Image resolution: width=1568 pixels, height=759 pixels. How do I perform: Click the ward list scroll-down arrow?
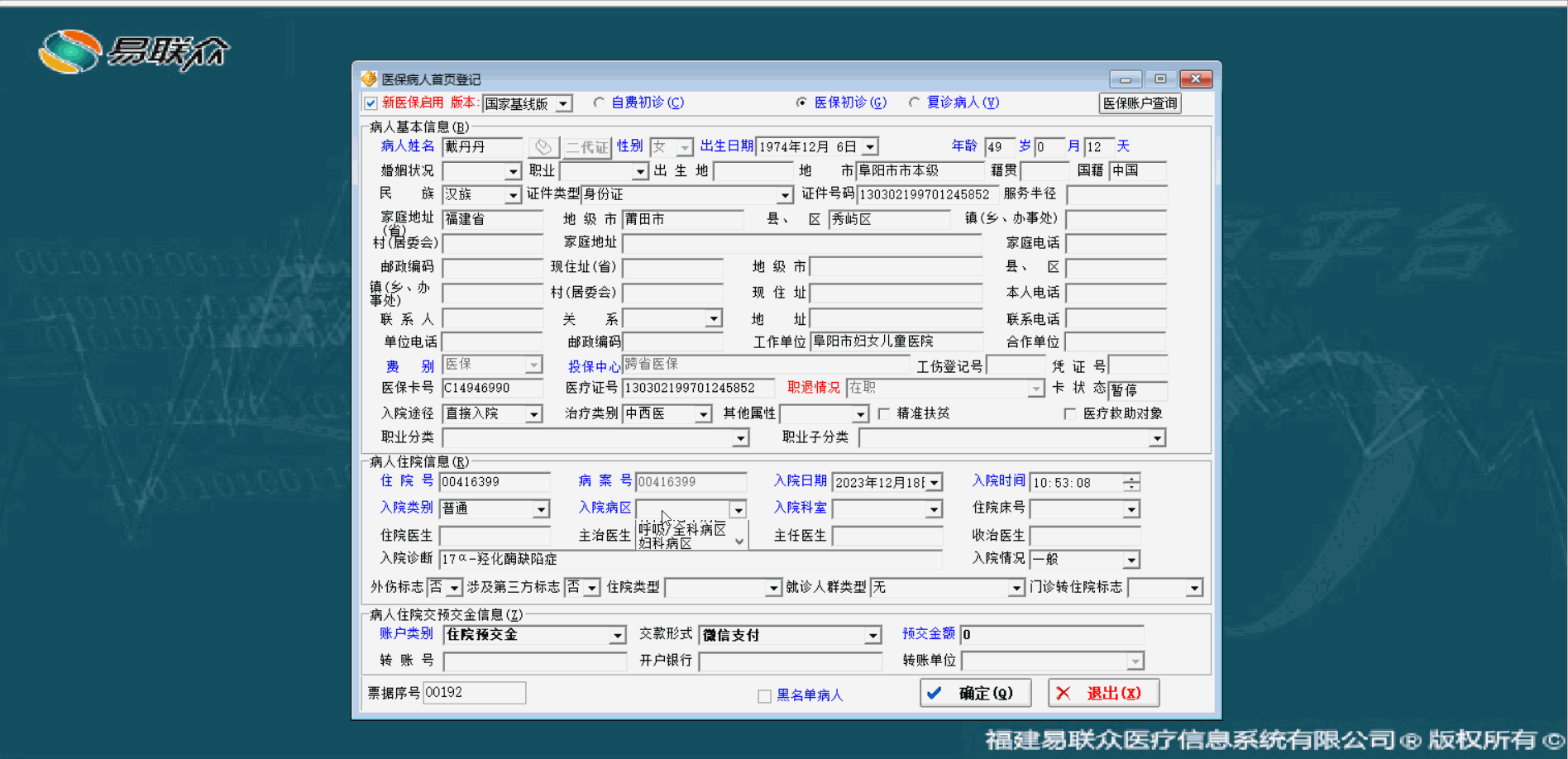739,542
